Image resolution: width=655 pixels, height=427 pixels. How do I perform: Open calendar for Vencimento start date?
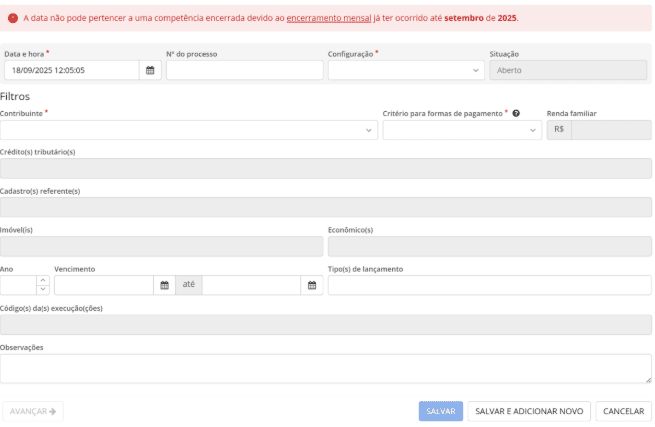click(165, 285)
